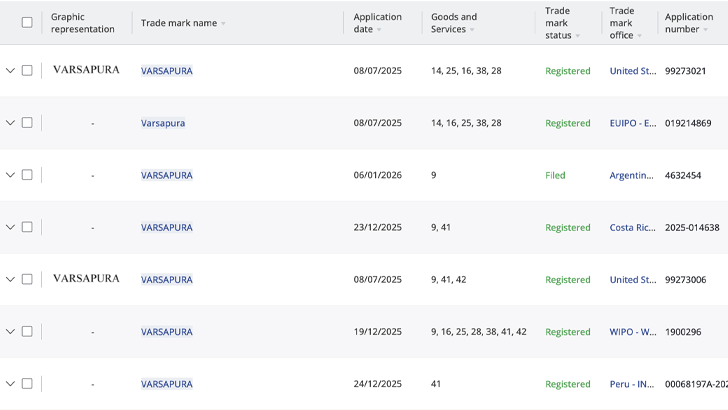This screenshot has width=728, height=410.
Task: Select the Registered status in the Peru row
Action: (567, 384)
